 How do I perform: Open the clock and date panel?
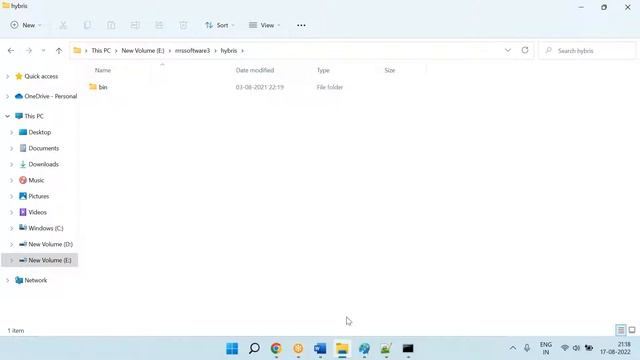615,348
